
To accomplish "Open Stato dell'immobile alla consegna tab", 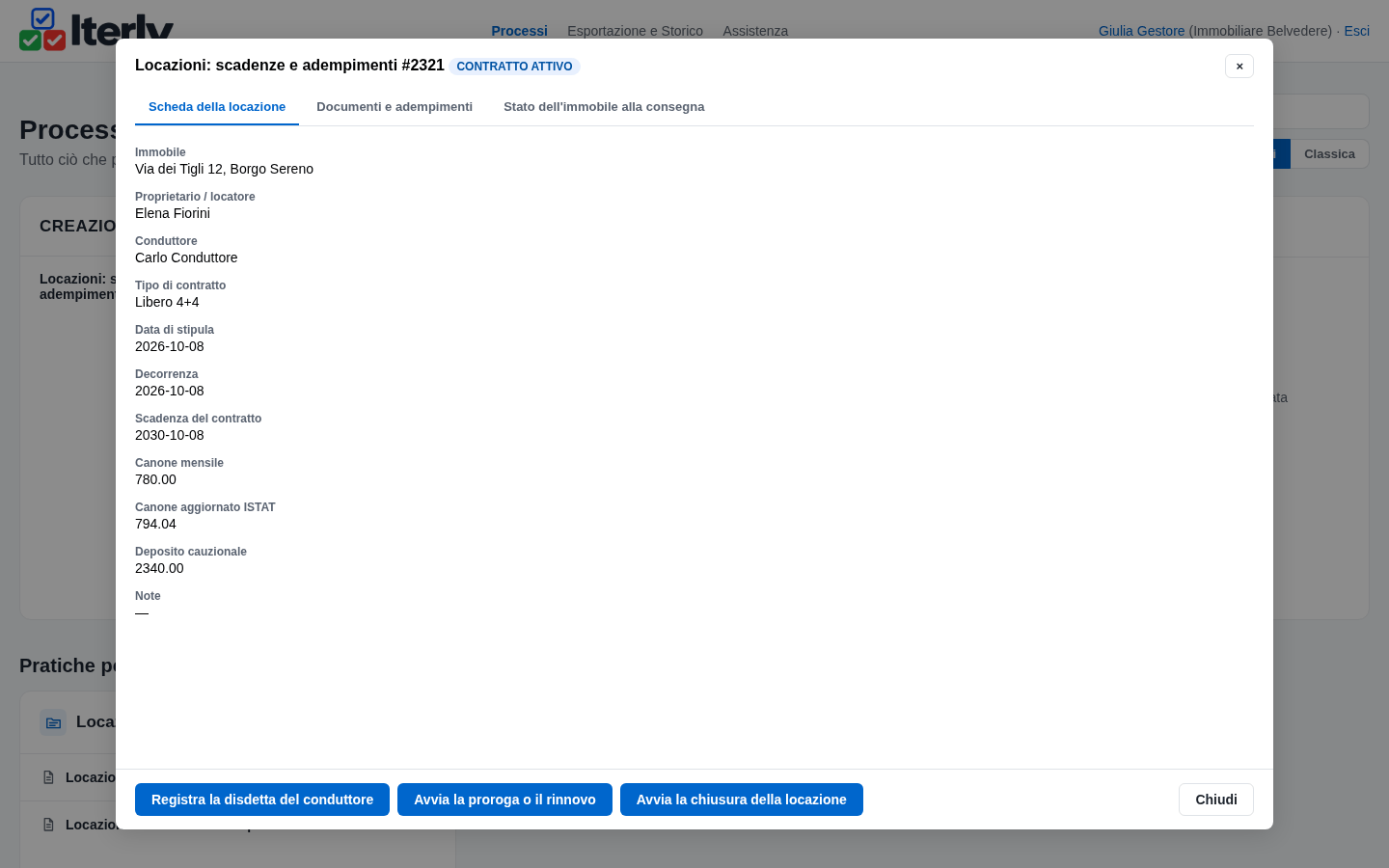I will click(x=604, y=107).
